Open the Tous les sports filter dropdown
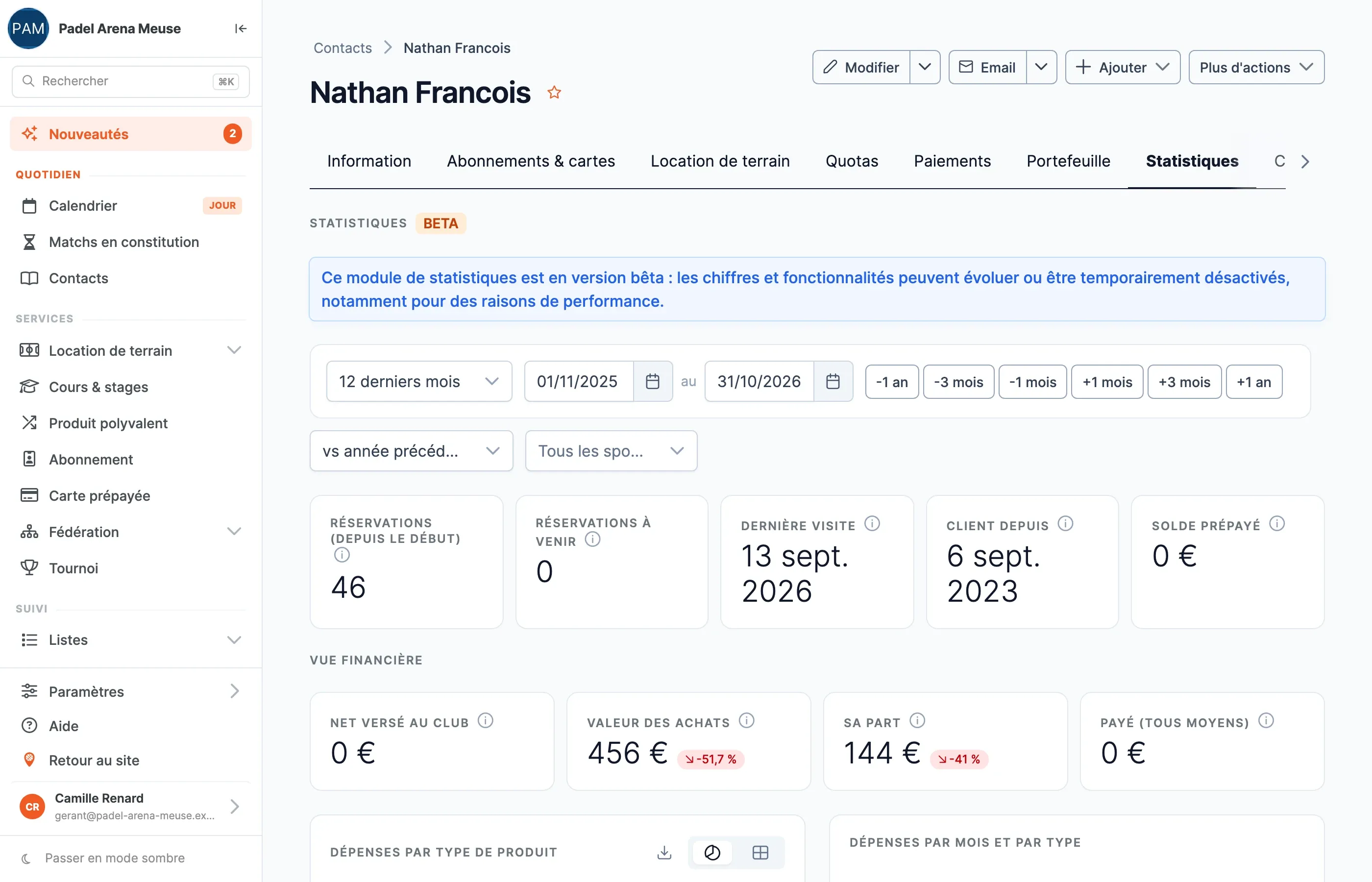 point(611,451)
